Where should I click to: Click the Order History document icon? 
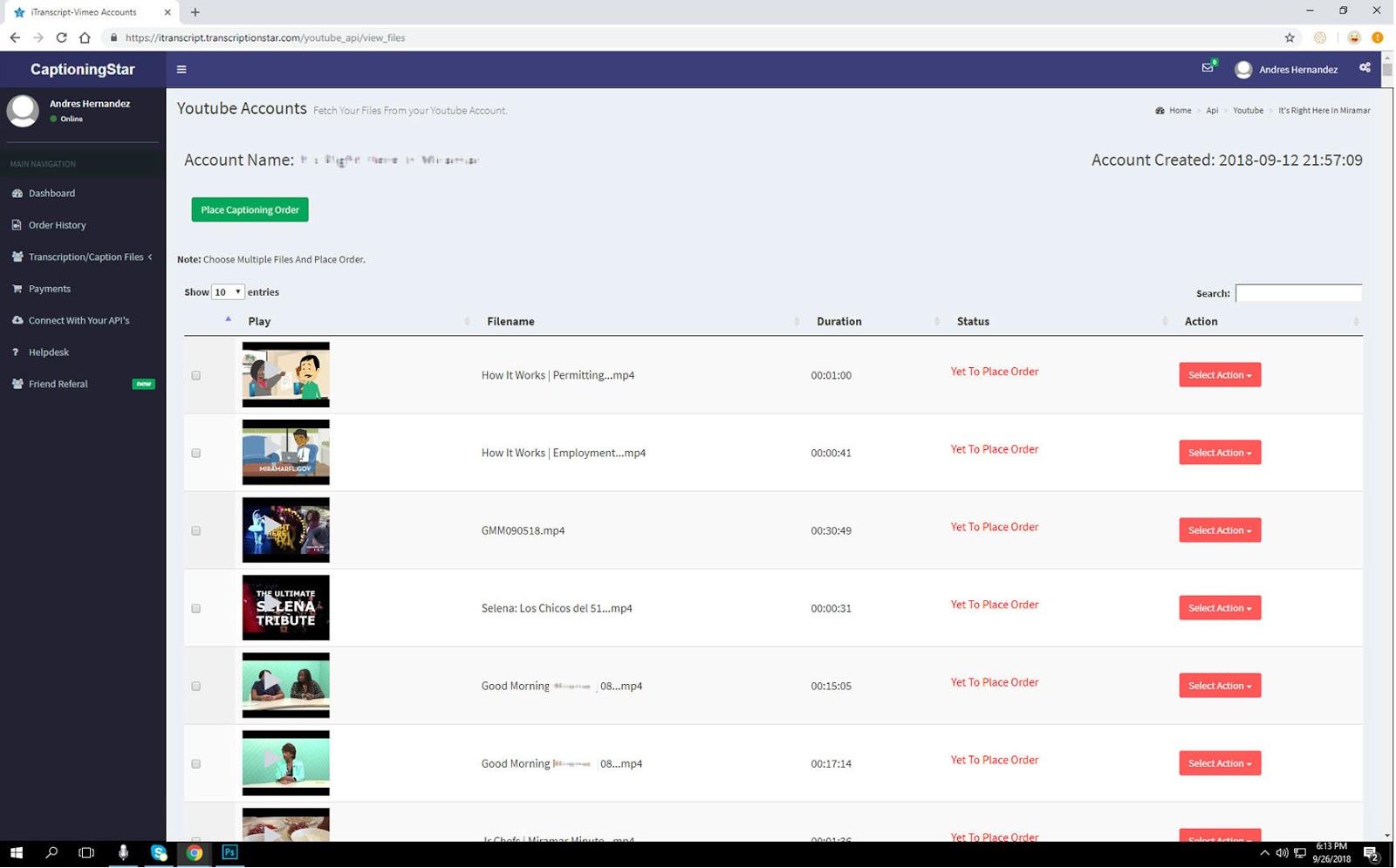17,225
